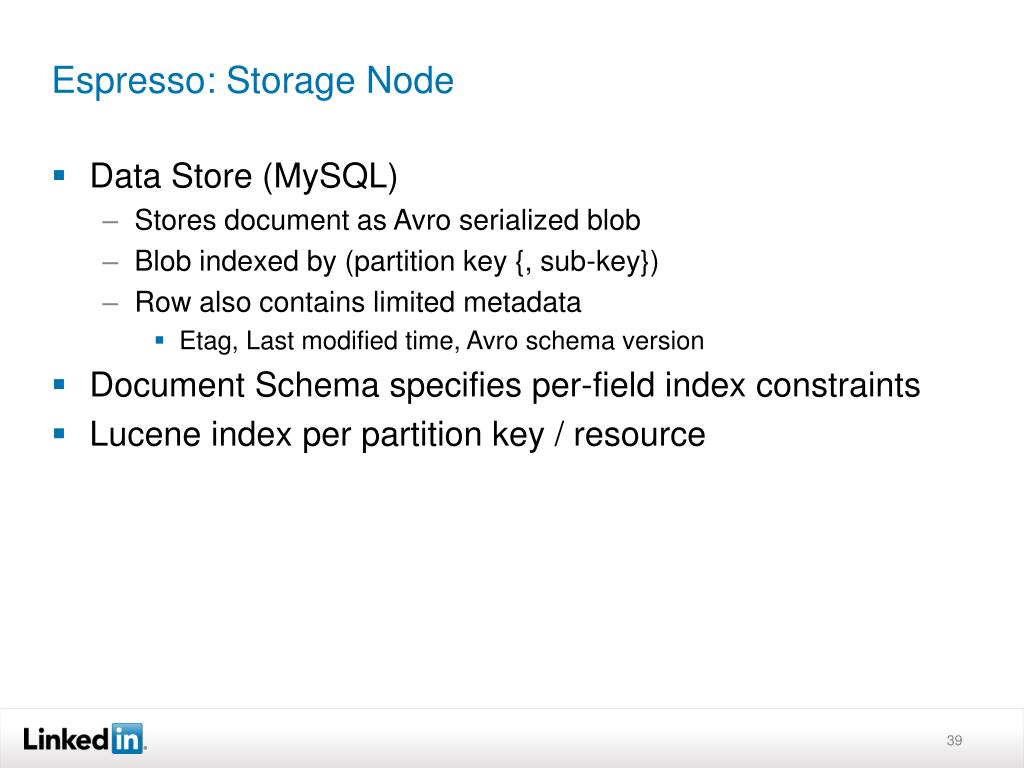Click 'Blob indexed by (partition key' line
1024x768 pixels.
pyautogui.click(x=396, y=262)
